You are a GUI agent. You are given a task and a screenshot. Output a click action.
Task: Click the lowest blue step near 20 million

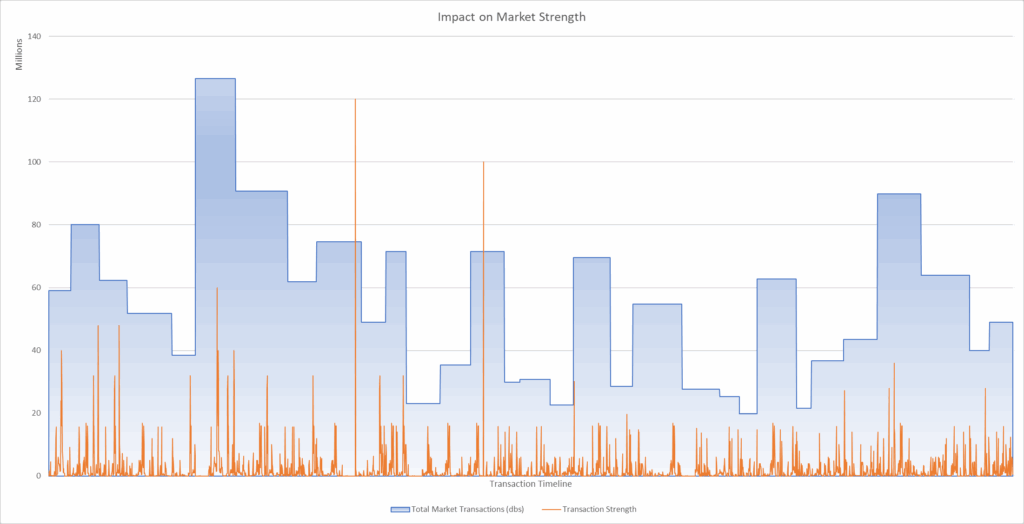748,414
